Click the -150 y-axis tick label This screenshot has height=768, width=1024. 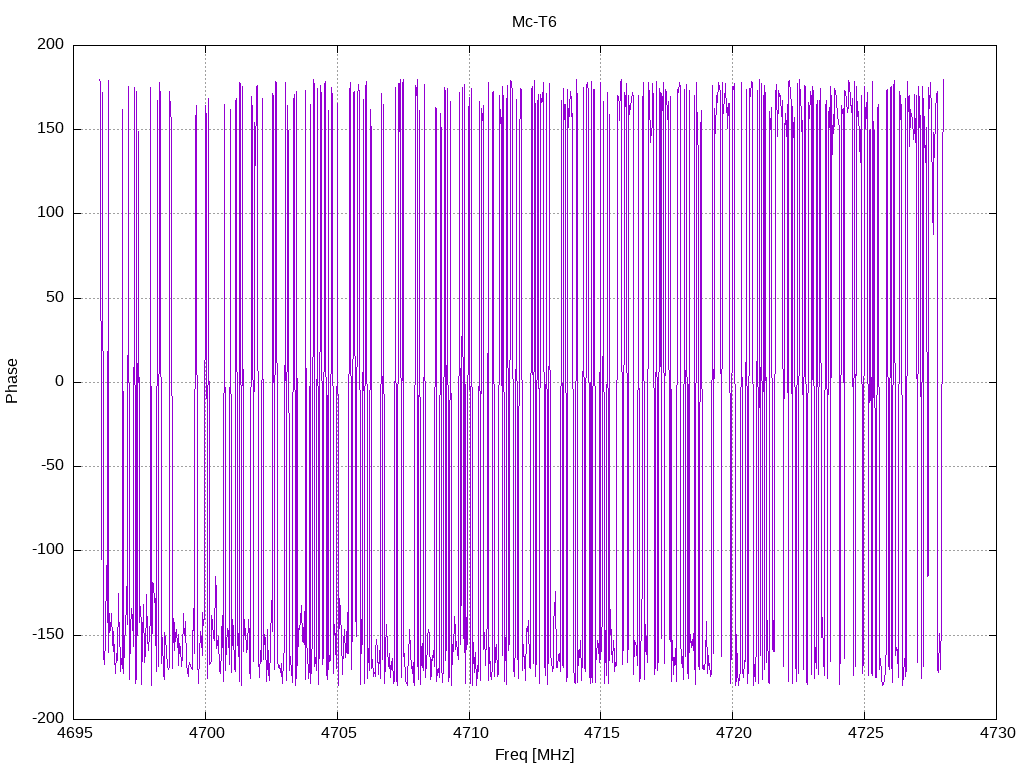48,634
